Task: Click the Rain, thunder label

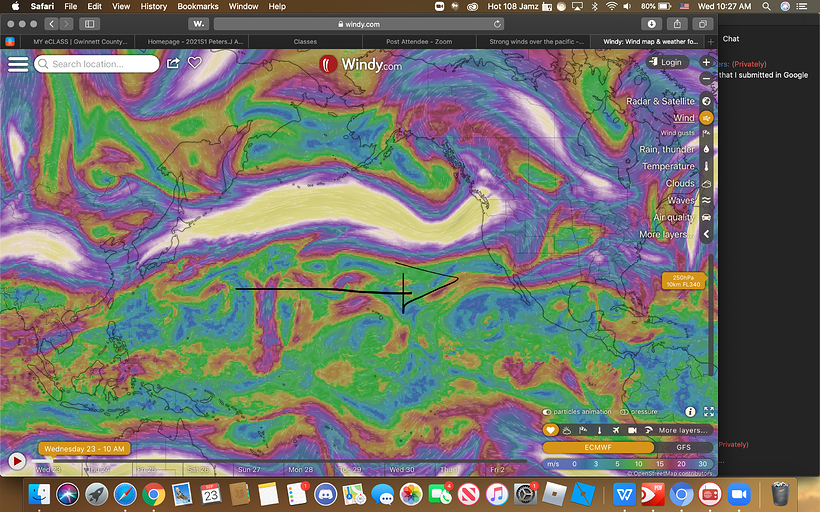Action: click(x=667, y=149)
